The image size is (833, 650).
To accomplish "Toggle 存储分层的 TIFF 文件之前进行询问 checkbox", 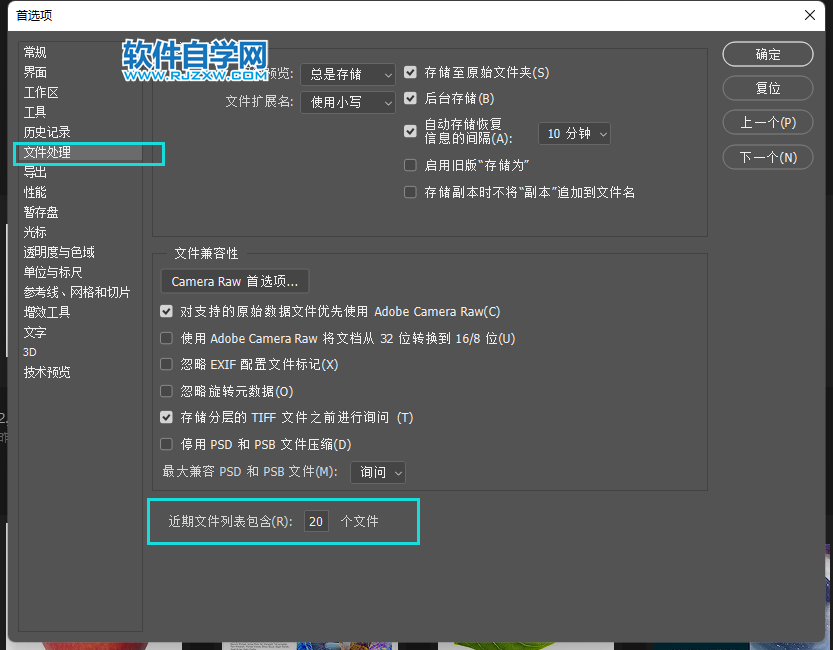I will coord(166,417).
